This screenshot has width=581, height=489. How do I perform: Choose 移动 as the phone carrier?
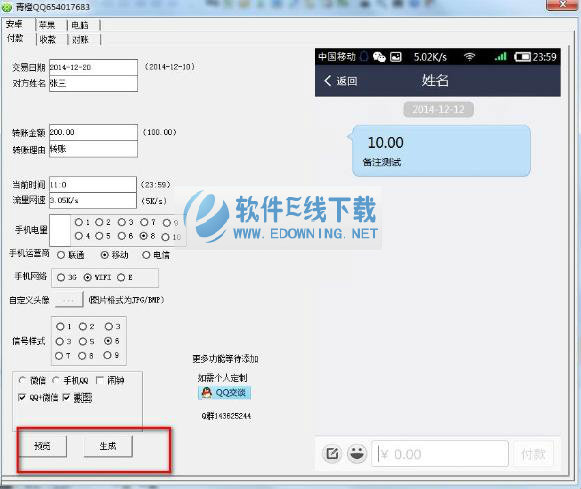pyautogui.click(x=105, y=255)
